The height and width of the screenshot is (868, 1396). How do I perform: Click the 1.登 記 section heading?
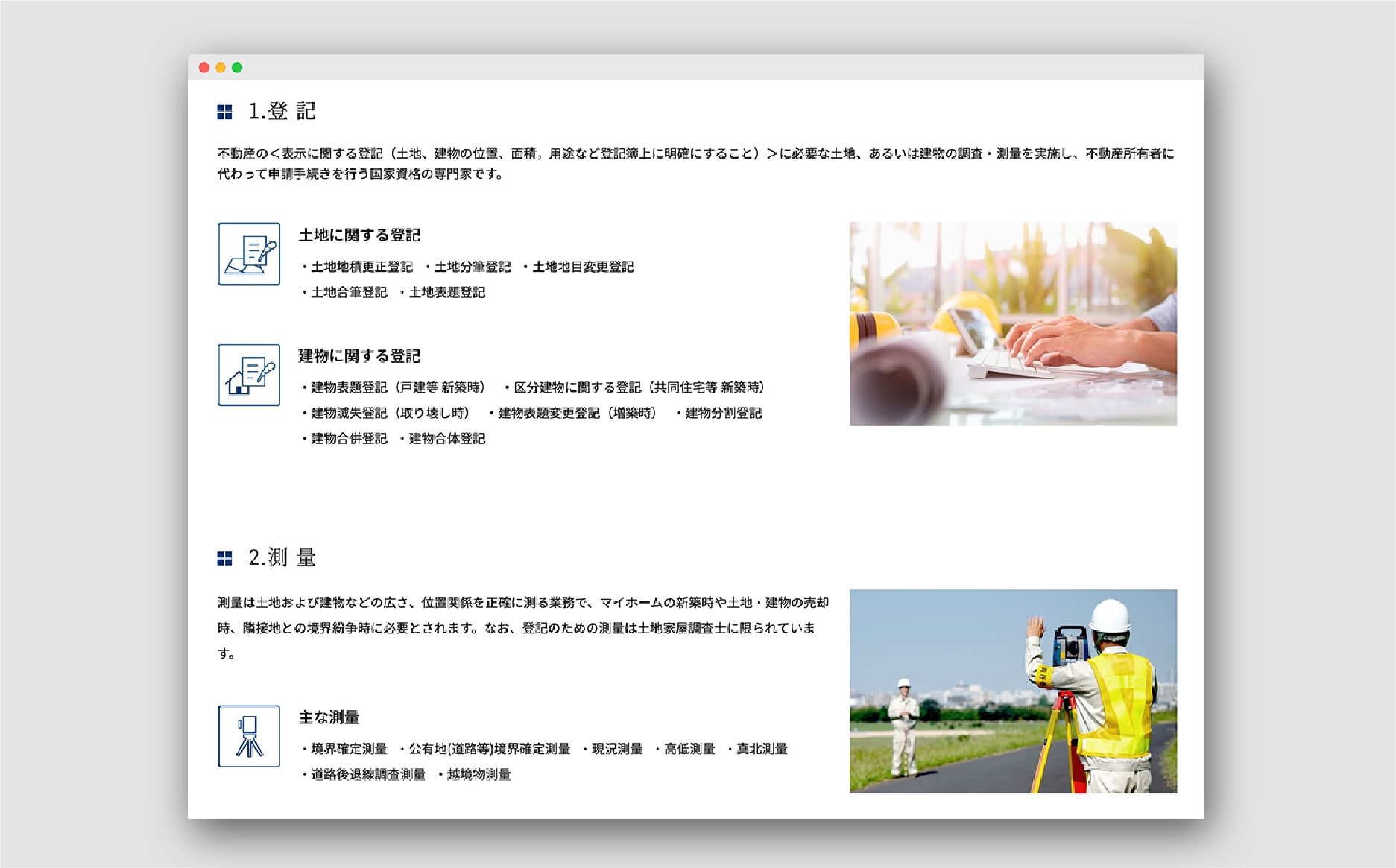click(282, 112)
